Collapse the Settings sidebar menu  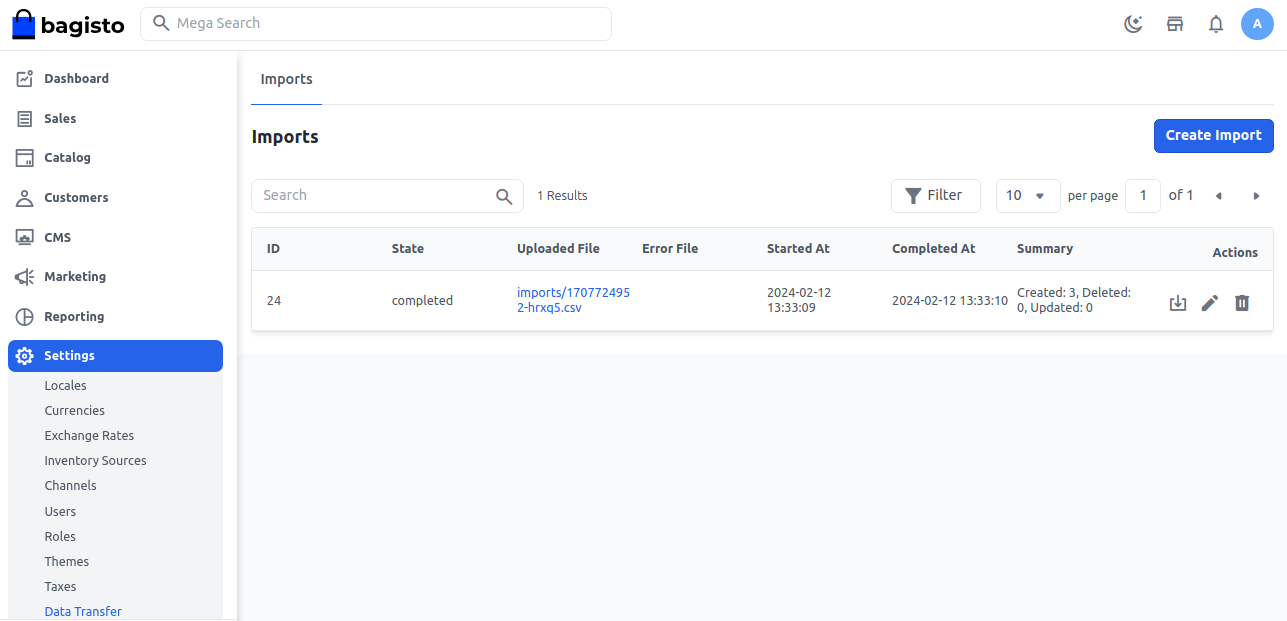point(69,355)
